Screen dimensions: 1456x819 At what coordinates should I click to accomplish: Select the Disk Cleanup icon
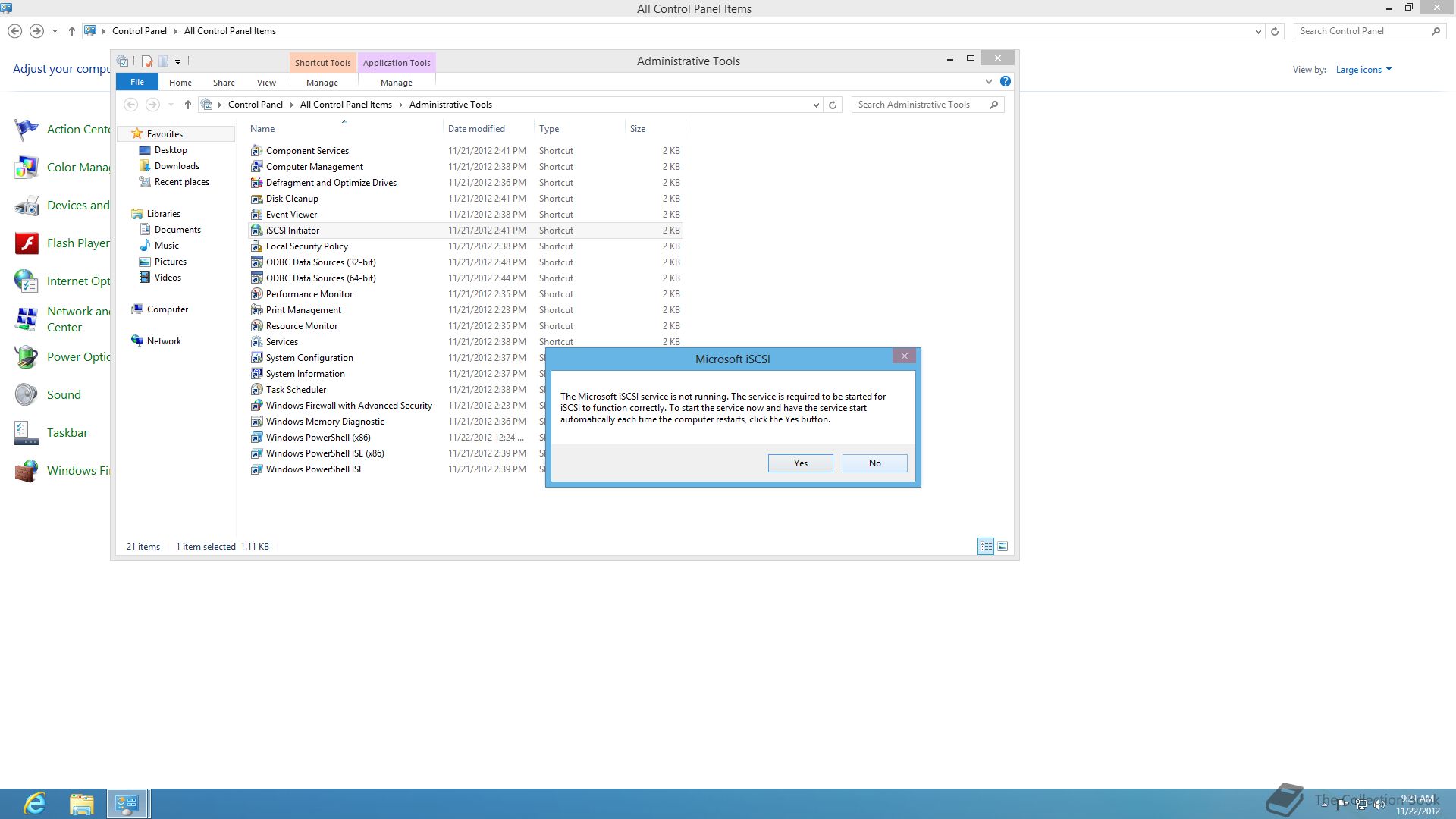pyautogui.click(x=256, y=199)
